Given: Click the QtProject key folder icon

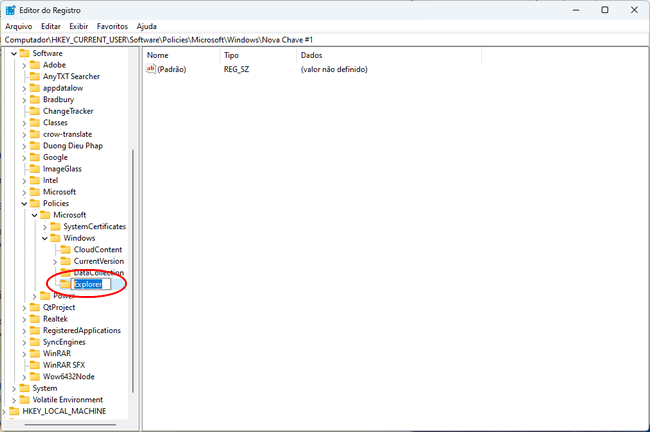Looking at the screenshot, I should coord(35,307).
